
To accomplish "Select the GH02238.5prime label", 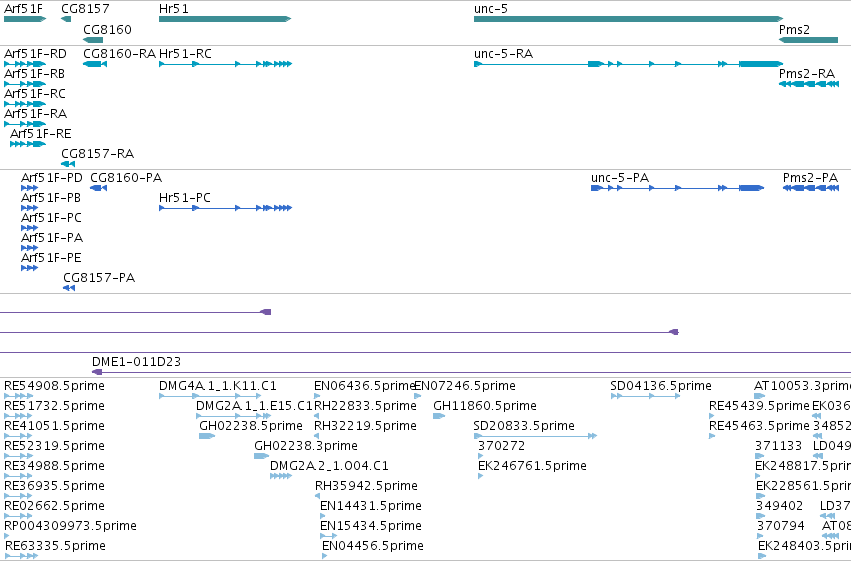I will (x=251, y=426).
